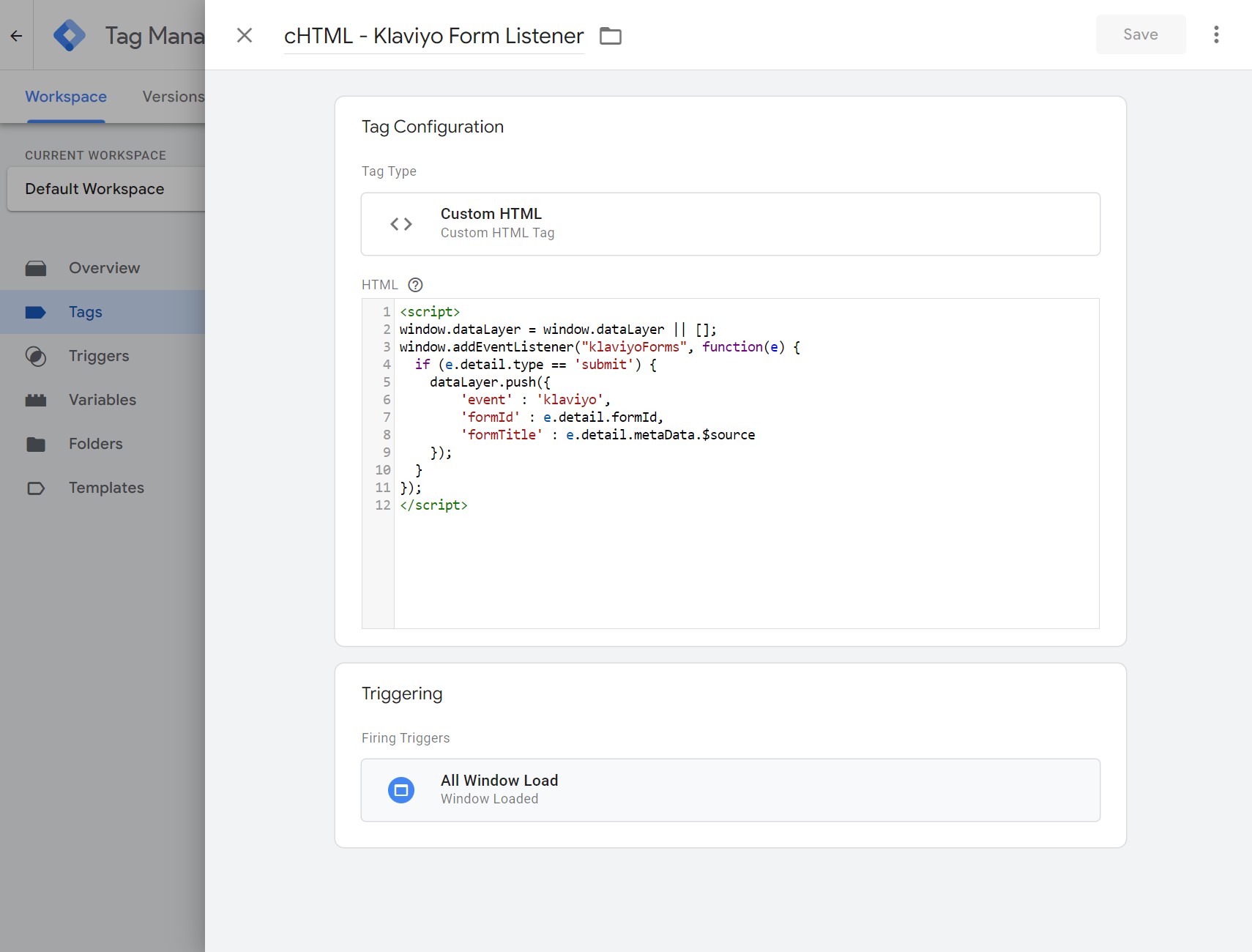This screenshot has width=1252, height=952.
Task: Open Templates in the sidebar
Action: [103, 488]
